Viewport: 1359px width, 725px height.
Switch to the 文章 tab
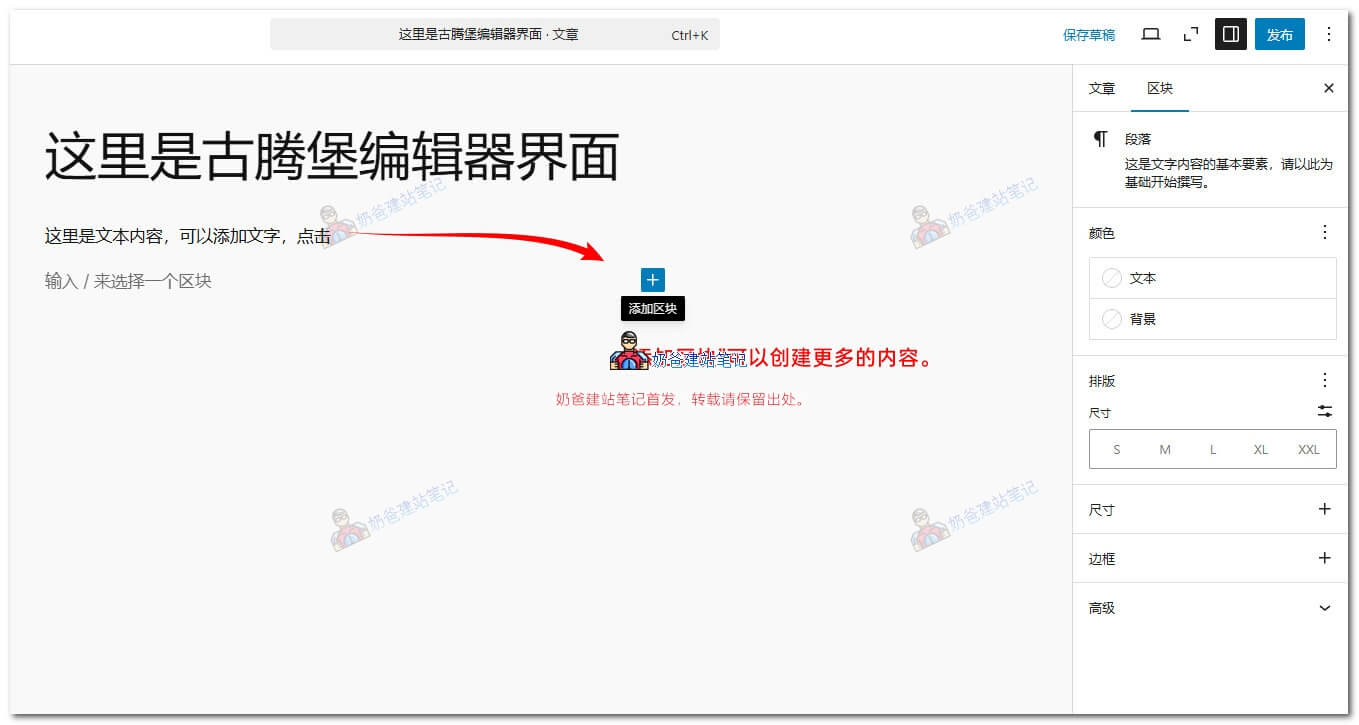(x=1101, y=88)
